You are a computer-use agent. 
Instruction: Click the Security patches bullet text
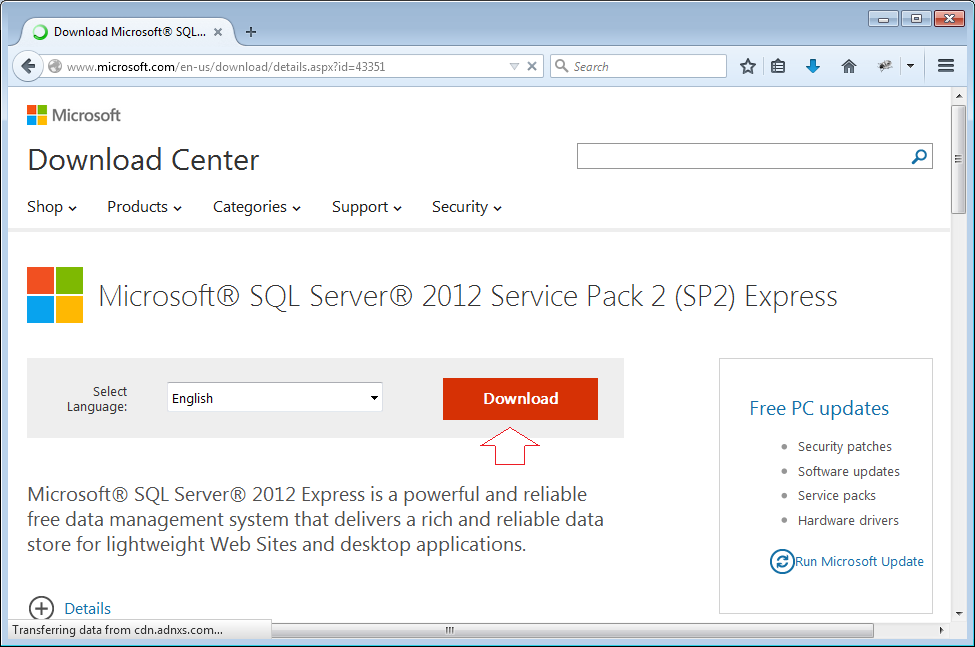click(x=844, y=446)
